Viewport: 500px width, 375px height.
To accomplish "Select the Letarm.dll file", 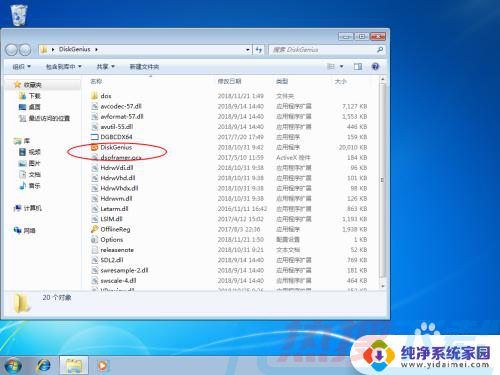I will click(114, 209).
